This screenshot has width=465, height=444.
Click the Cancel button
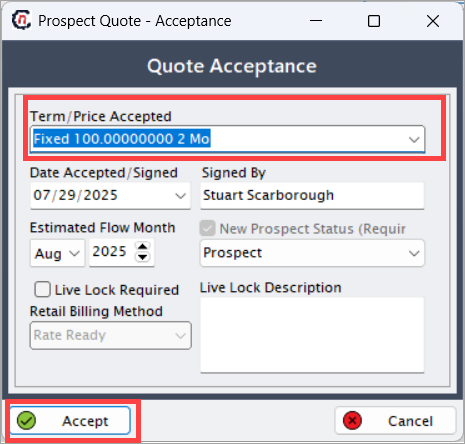point(395,421)
